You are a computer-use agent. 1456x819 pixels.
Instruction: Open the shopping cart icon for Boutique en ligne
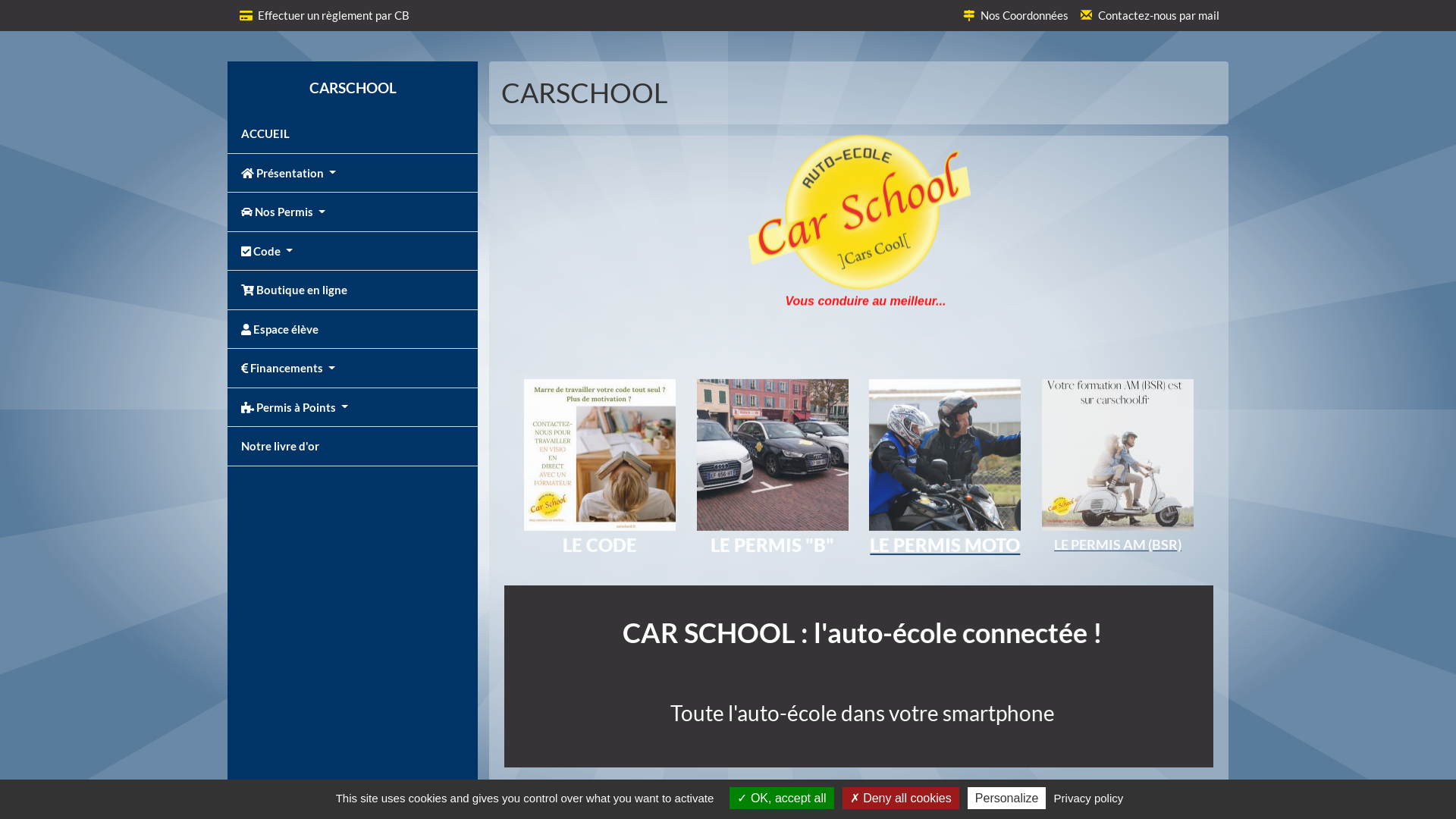click(x=247, y=290)
